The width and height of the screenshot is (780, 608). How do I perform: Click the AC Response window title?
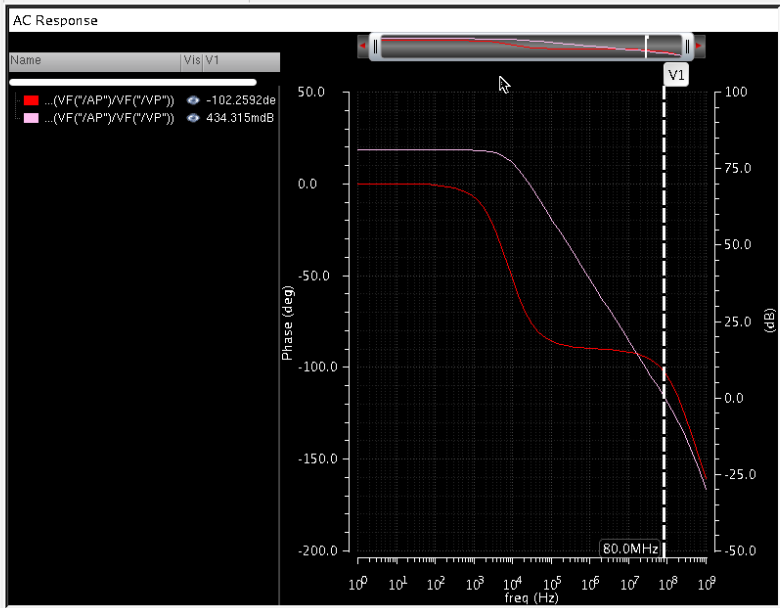tap(55, 20)
